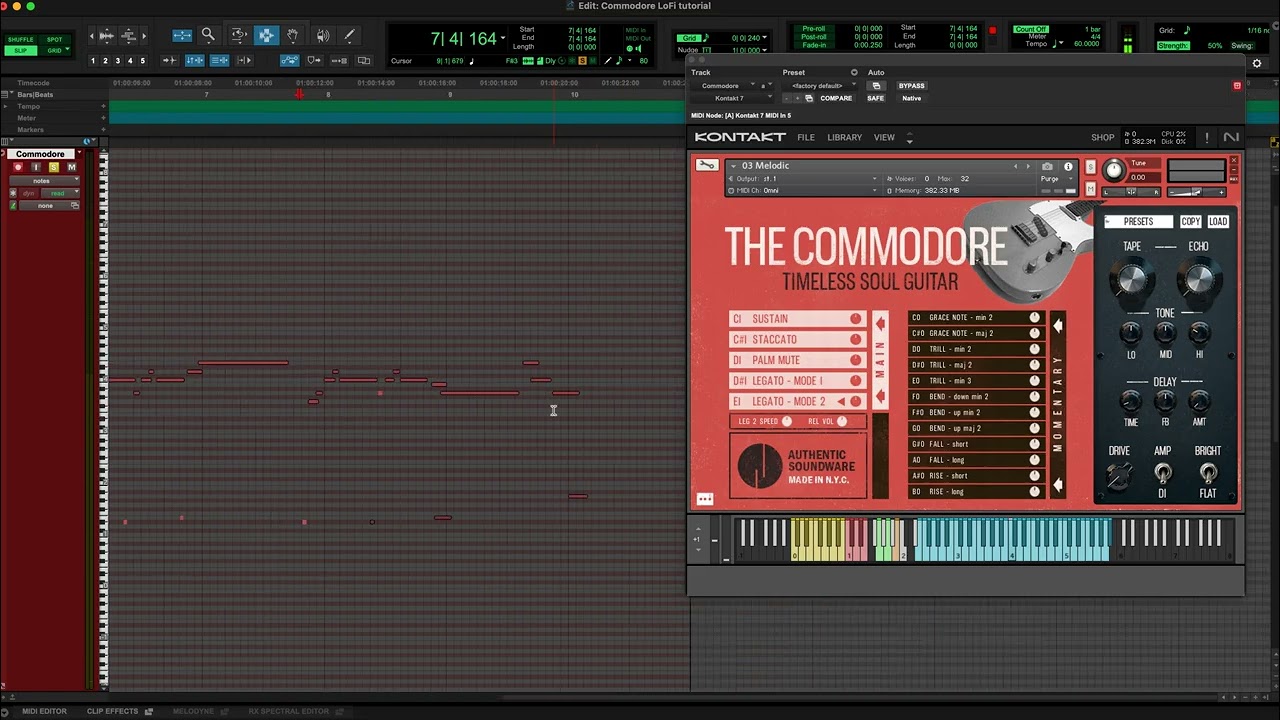Open the Kontakt SHOP link
The width and height of the screenshot is (1280, 720).
pos(1102,137)
